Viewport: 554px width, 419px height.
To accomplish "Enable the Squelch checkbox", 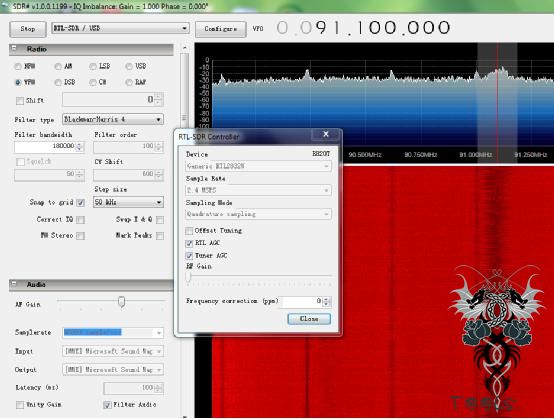I will tap(20, 162).
